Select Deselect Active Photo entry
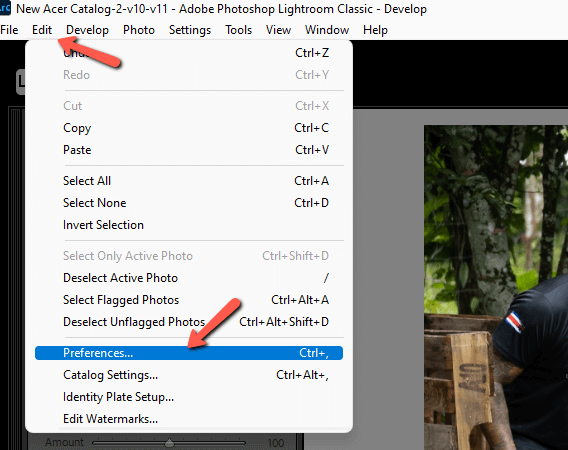568x450 pixels. 189,278
